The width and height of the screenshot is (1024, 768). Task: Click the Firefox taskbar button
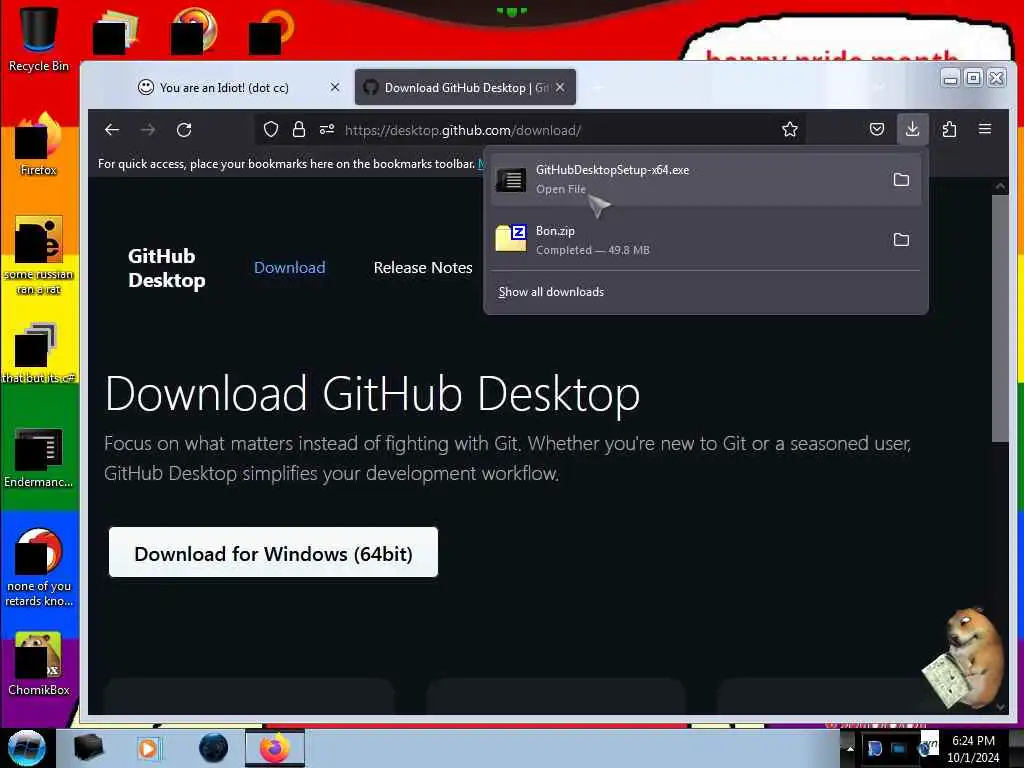tap(275, 748)
